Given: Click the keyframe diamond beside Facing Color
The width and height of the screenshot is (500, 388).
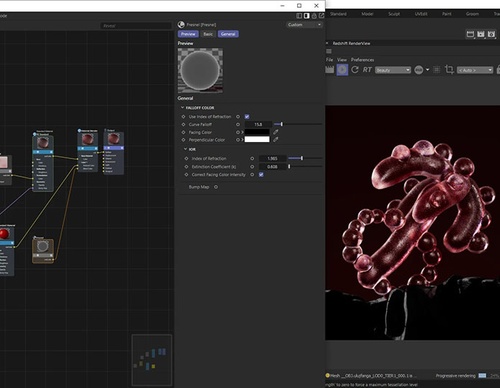Looking at the screenshot, I should click(x=183, y=132).
